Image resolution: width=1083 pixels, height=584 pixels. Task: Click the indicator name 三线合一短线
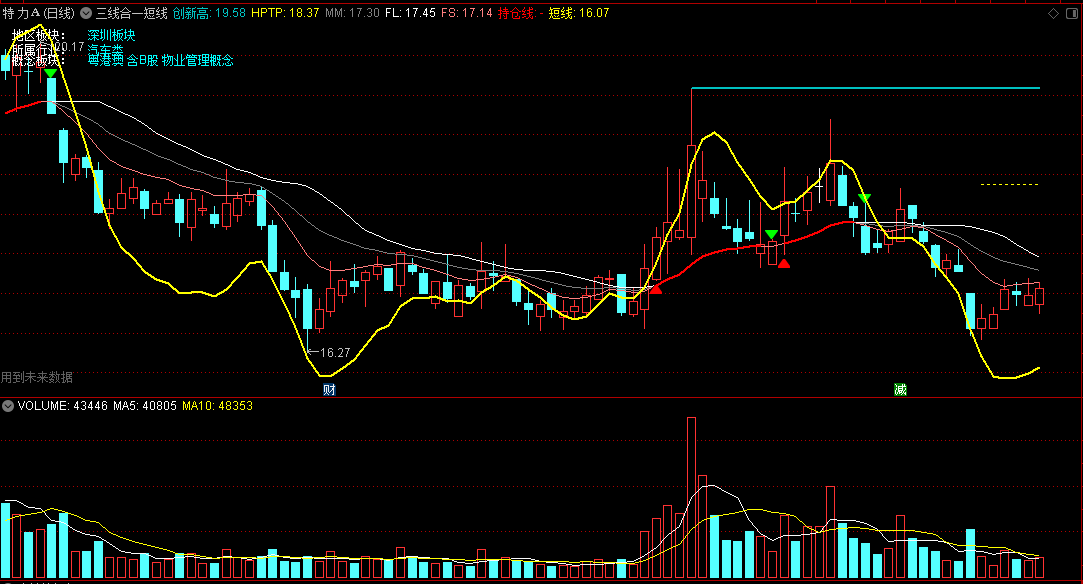[x=131, y=13]
